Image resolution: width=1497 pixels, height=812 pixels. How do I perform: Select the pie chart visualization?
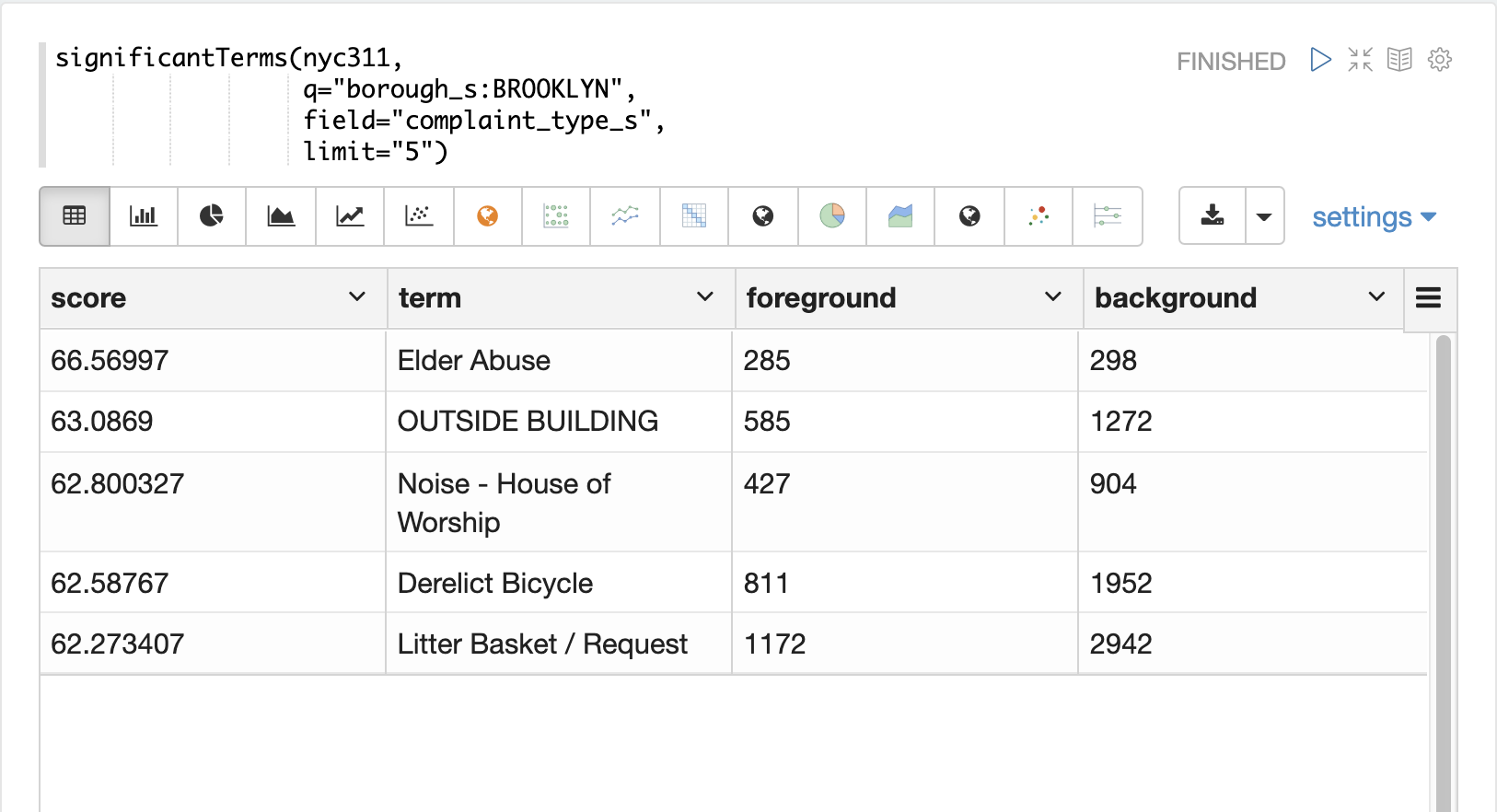(212, 216)
